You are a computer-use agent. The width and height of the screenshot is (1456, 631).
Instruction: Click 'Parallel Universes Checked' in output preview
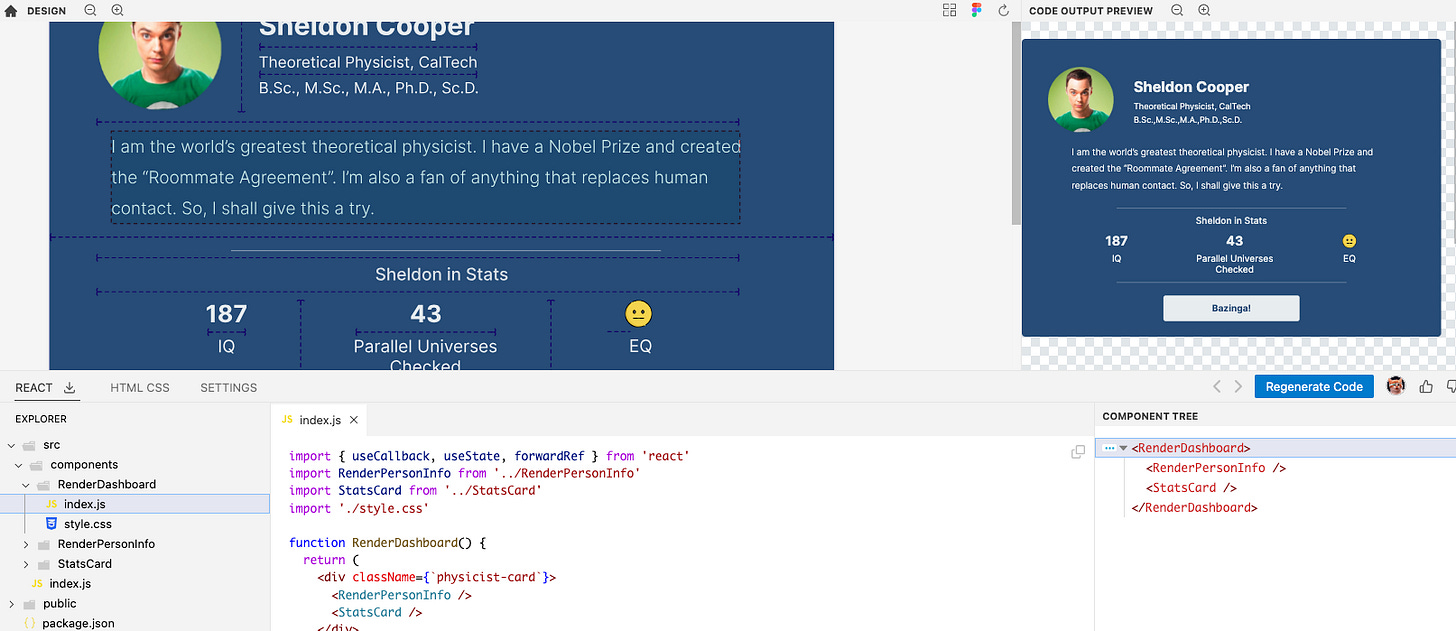click(x=1234, y=264)
